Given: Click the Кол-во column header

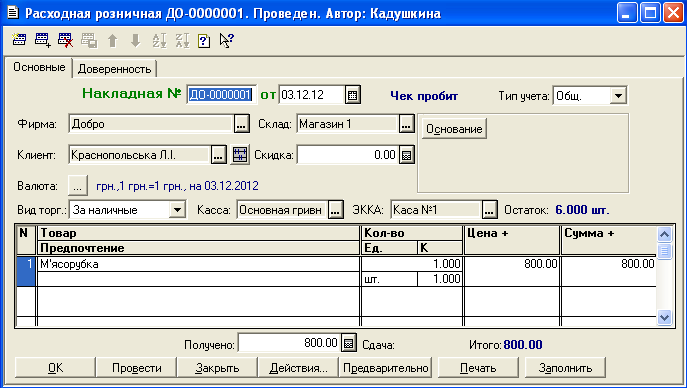Looking at the screenshot, I should coord(412,233).
